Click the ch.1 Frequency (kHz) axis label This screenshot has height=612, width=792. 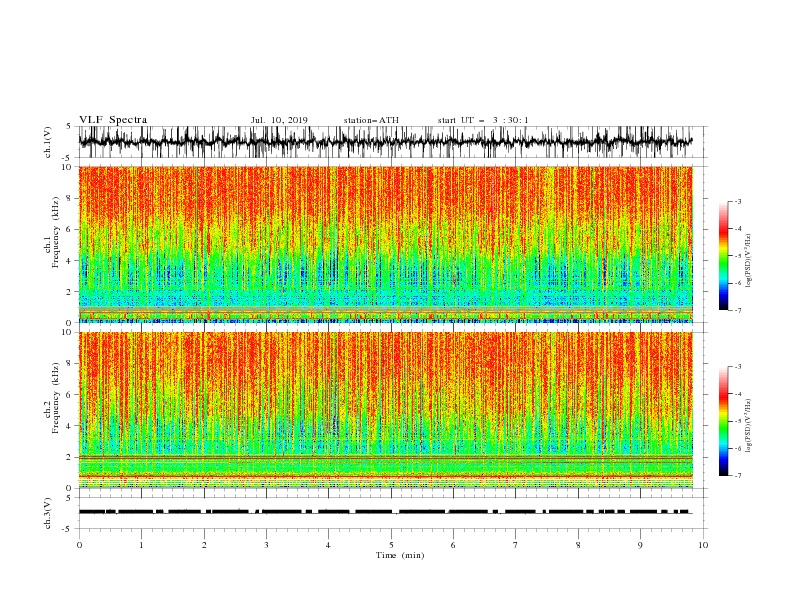[52, 233]
